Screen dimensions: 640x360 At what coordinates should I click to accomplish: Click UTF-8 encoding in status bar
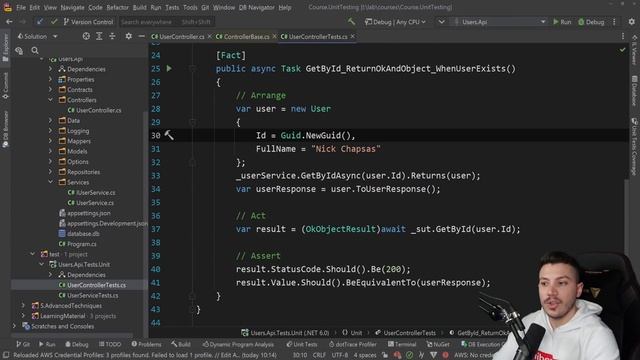[x=340, y=355]
